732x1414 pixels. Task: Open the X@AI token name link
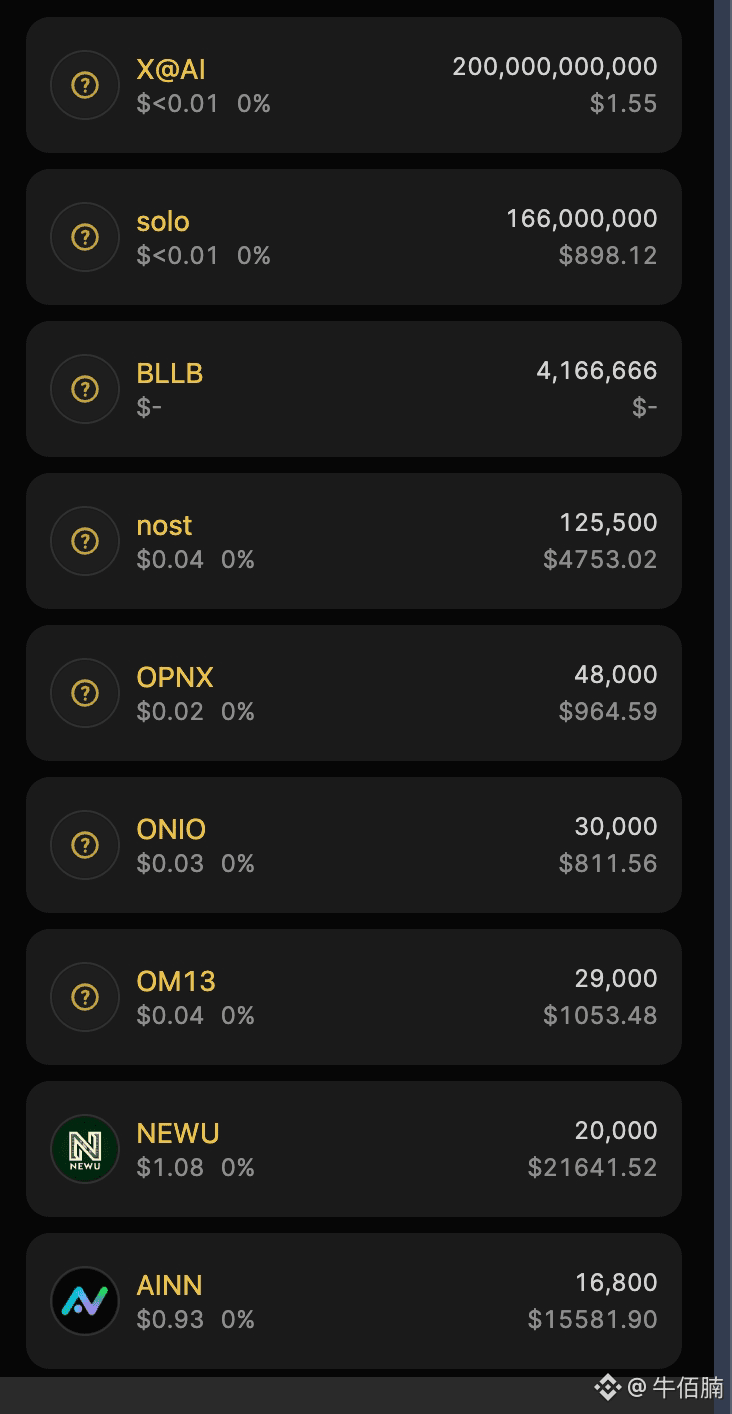(171, 69)
